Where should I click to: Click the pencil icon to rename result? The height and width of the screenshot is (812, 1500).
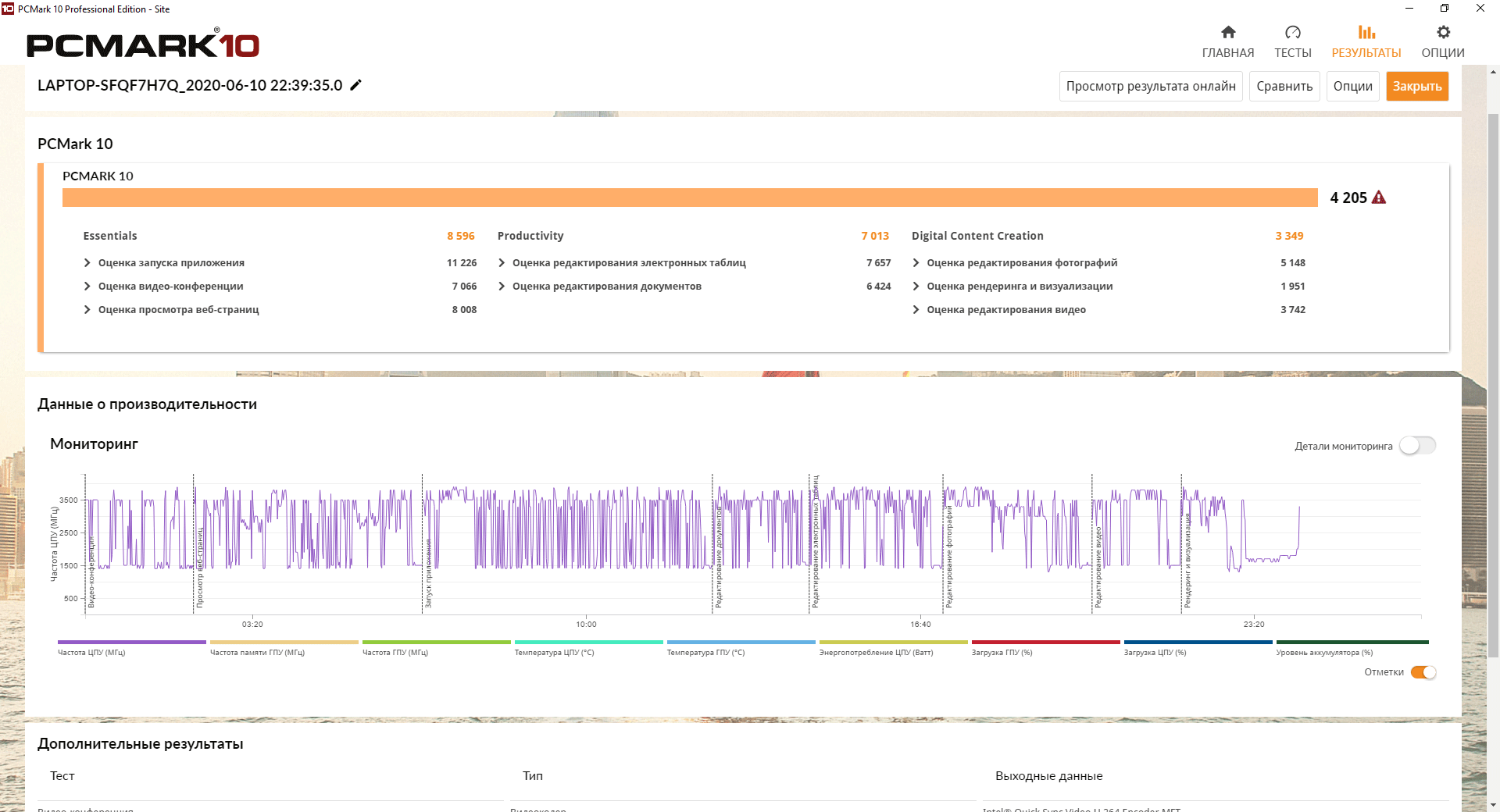point(356,85)
